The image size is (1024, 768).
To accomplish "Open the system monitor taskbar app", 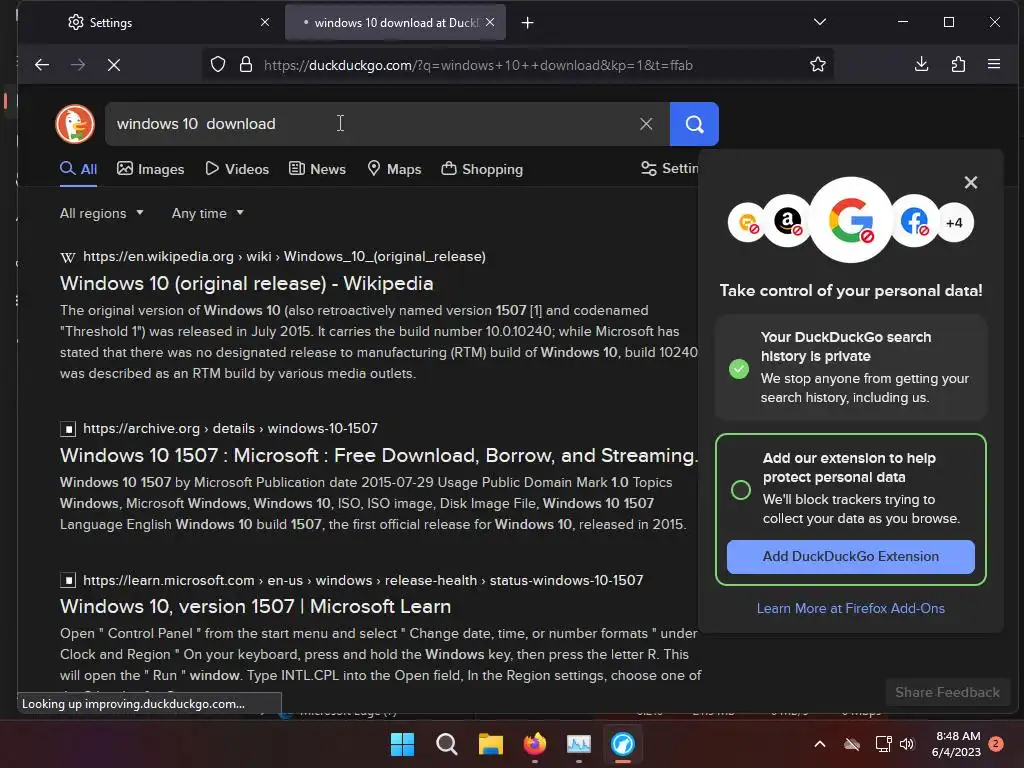I will pyautogui.click(x=579, y=744).
